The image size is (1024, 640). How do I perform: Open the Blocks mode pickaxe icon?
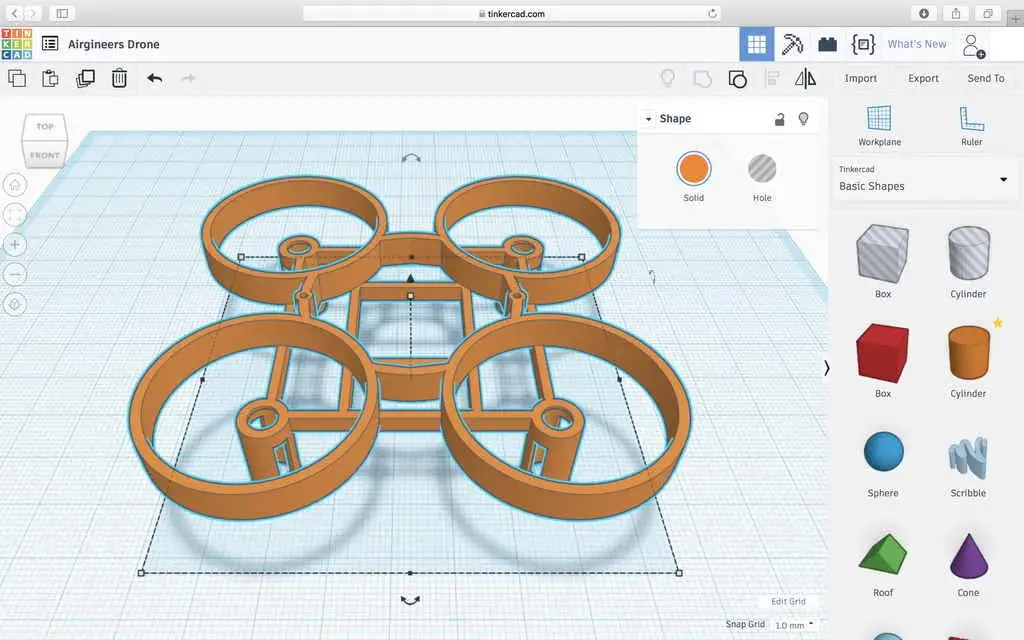point(792,44)
